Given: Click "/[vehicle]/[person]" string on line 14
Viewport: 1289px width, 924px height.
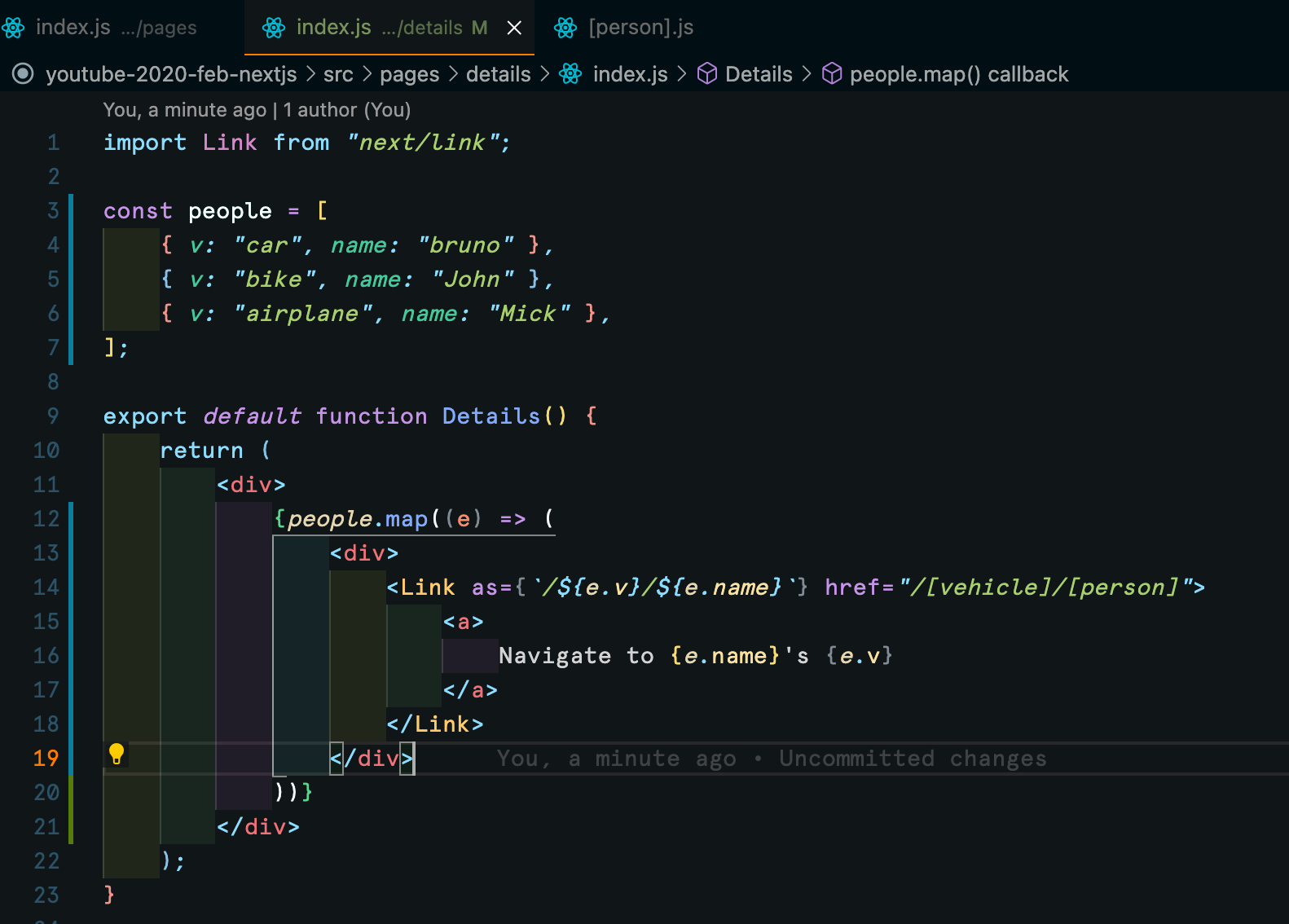Looking at the screenshot, I should pos(1045,587).
